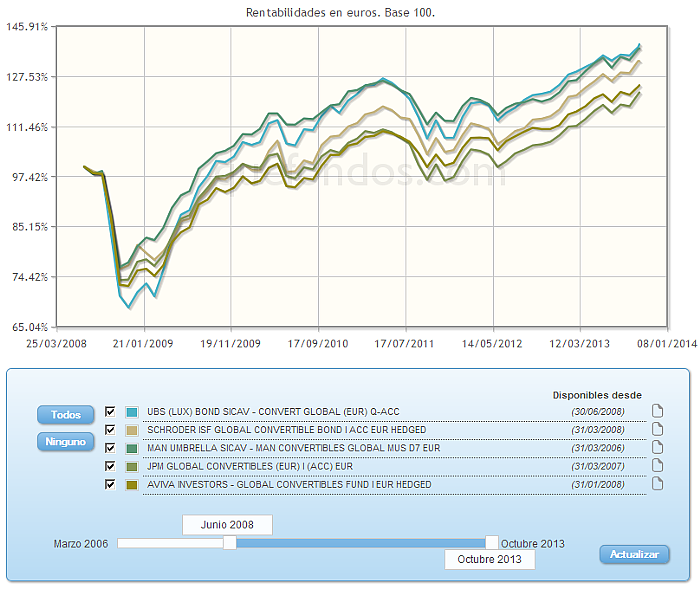The height and width of the screenshot is (589, 700).
Task: Click the 127.53% y-axis label
Action: [x=27, y=77]
